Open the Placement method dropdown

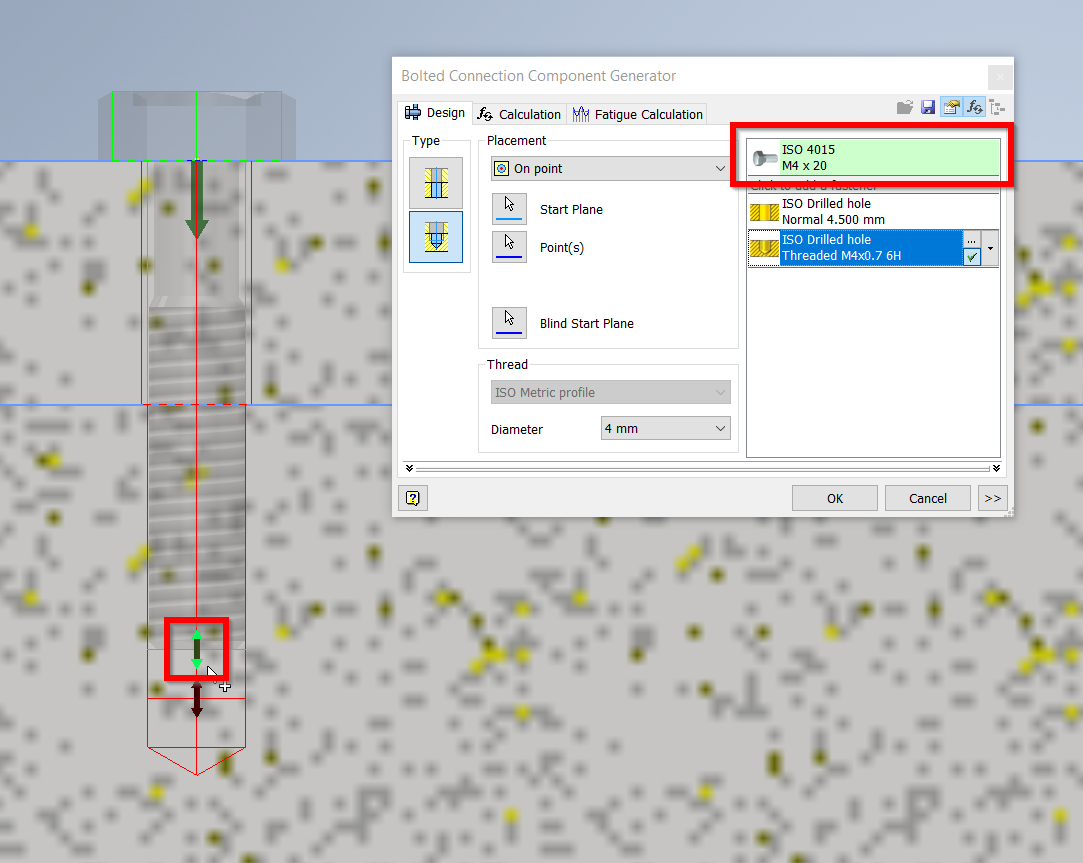720,168
